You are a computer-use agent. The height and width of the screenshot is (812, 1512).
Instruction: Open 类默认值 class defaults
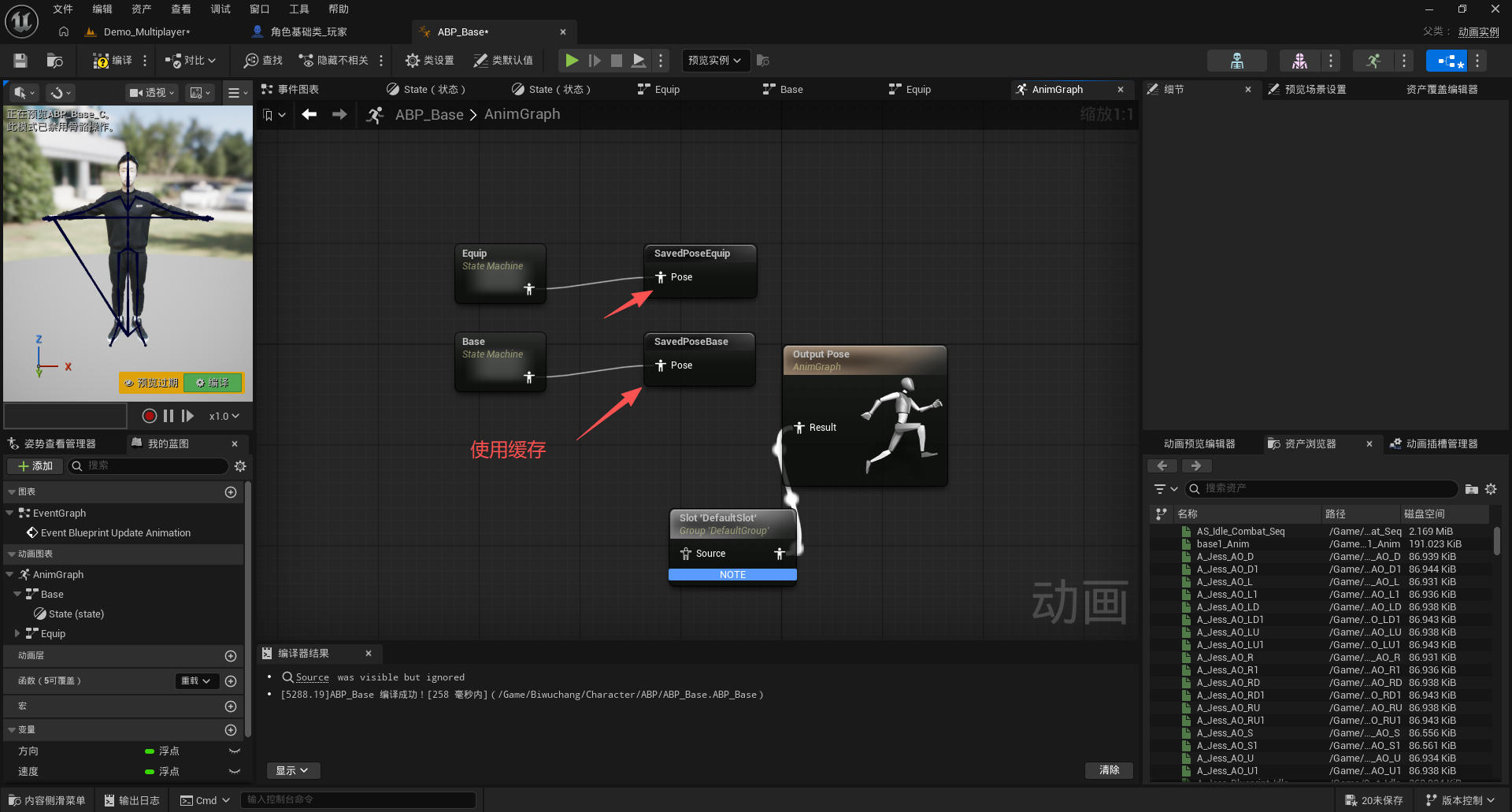pyautogui.click(x=503, y=61)
